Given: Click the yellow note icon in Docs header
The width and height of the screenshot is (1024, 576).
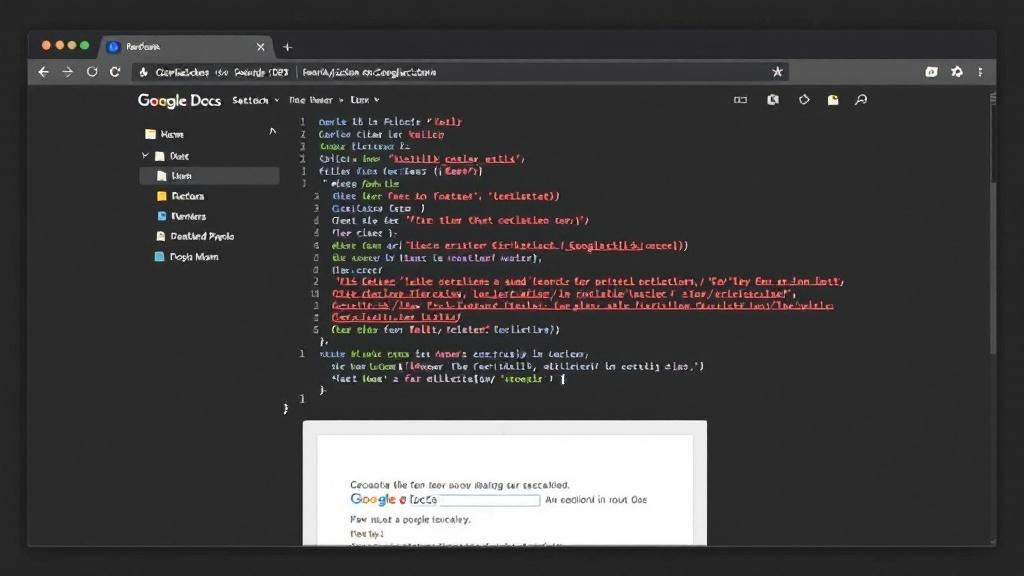Looking at the screenshot, I should (x=832, y=100).
